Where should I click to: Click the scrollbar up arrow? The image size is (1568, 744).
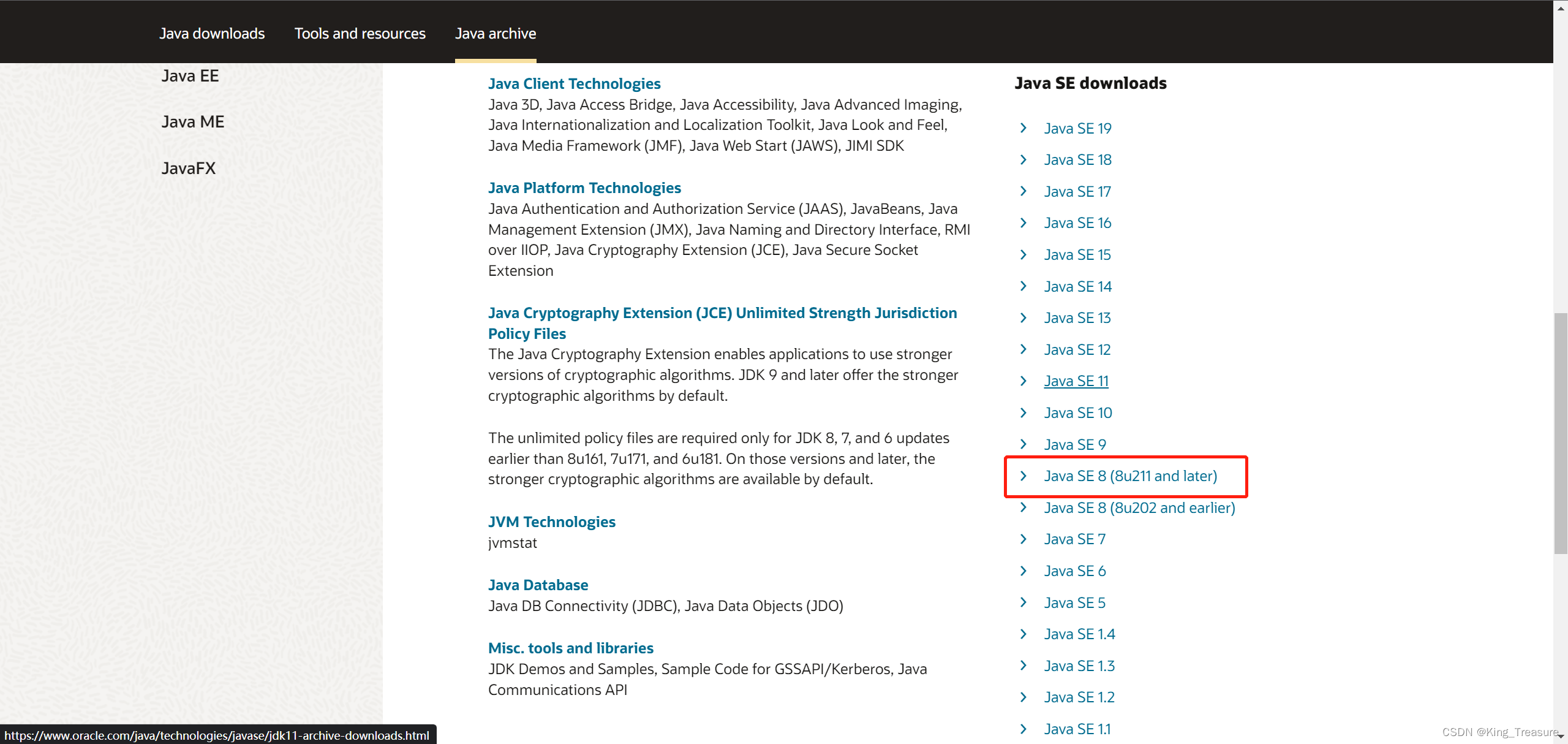(1561, 7)
